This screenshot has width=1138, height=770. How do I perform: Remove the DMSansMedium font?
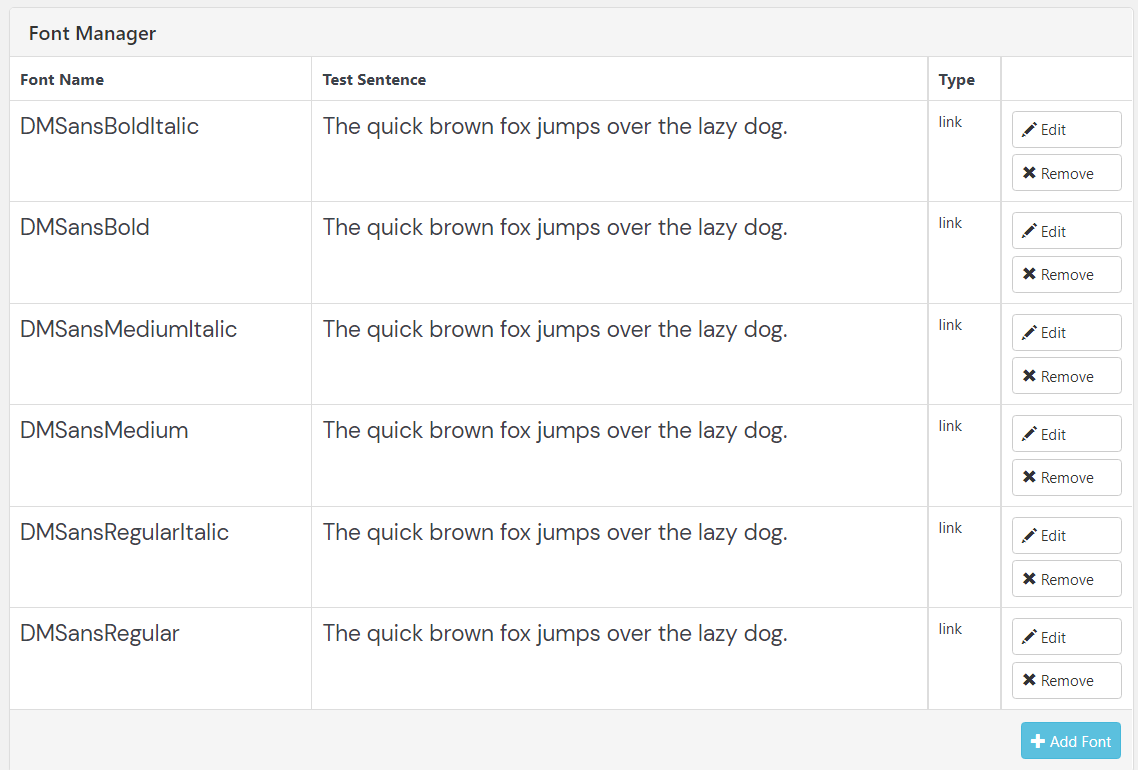point(1066,477)
